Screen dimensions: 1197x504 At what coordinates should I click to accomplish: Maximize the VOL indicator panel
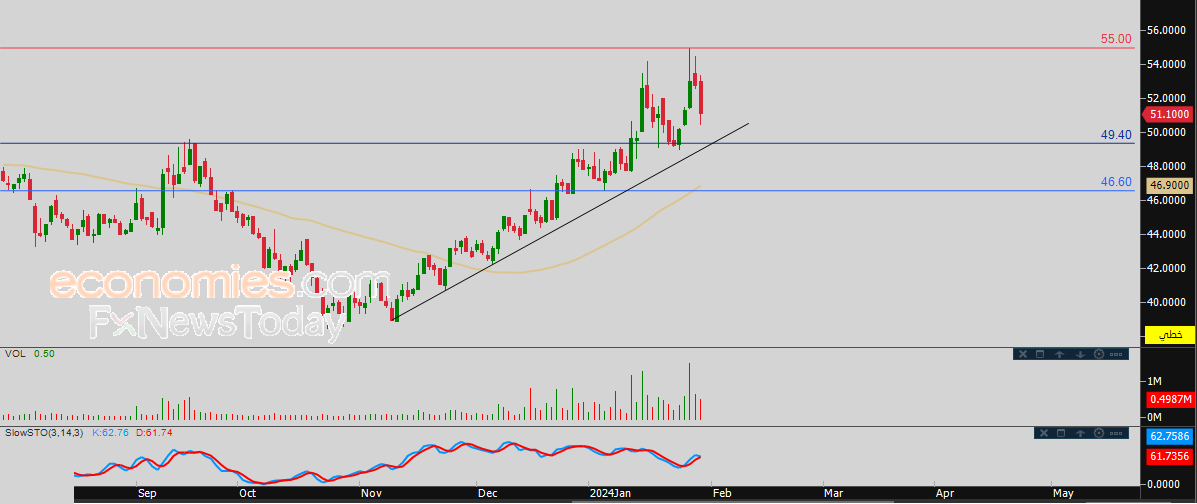click(1040, 354)
